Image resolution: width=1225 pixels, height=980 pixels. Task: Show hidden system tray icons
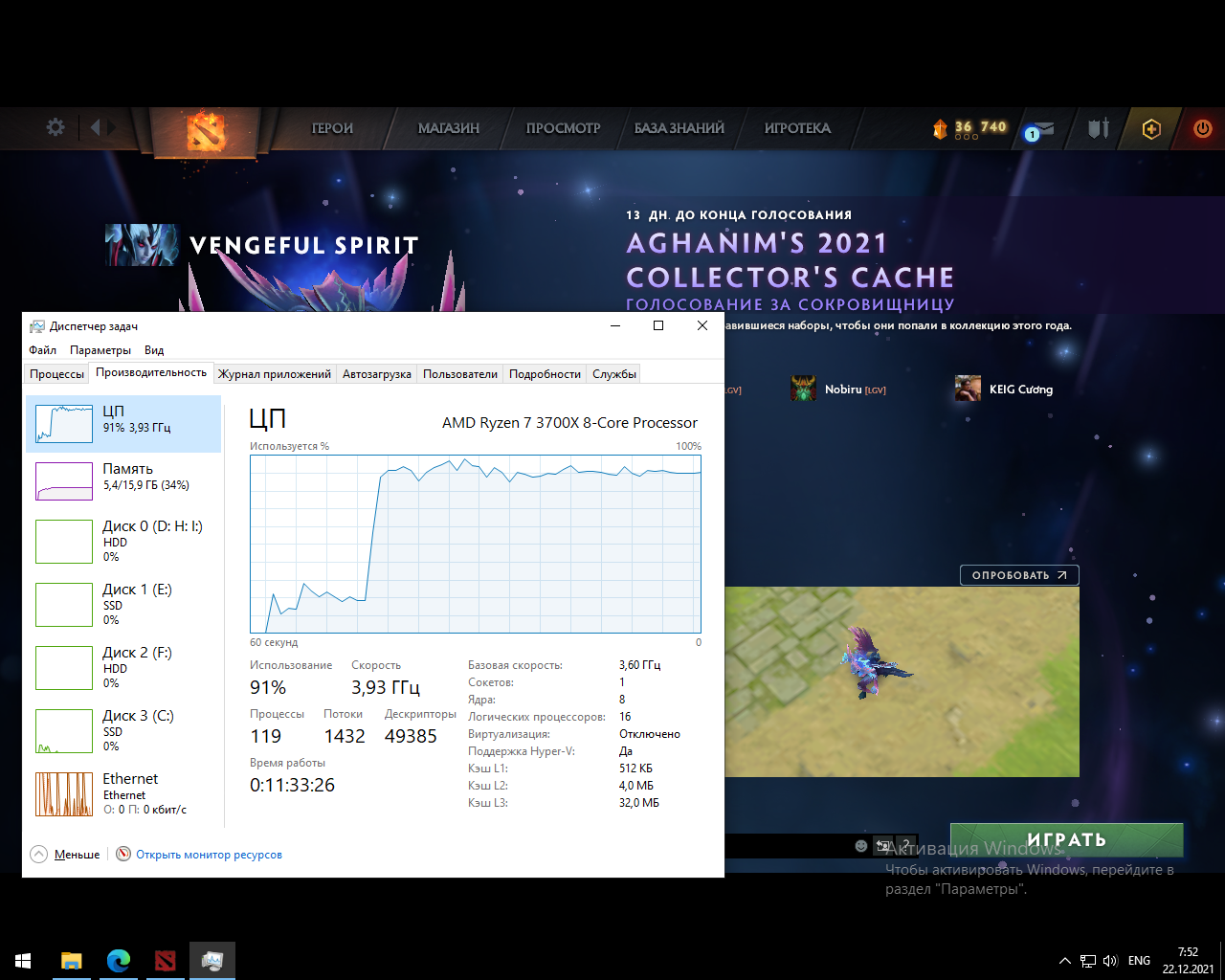click(x=1064, y=961)
